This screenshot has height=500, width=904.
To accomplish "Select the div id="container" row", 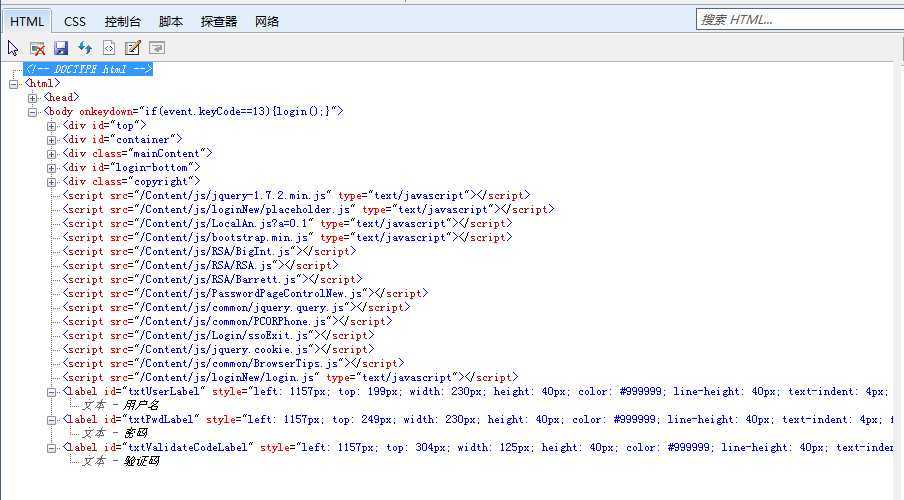I will coord(122,139).
